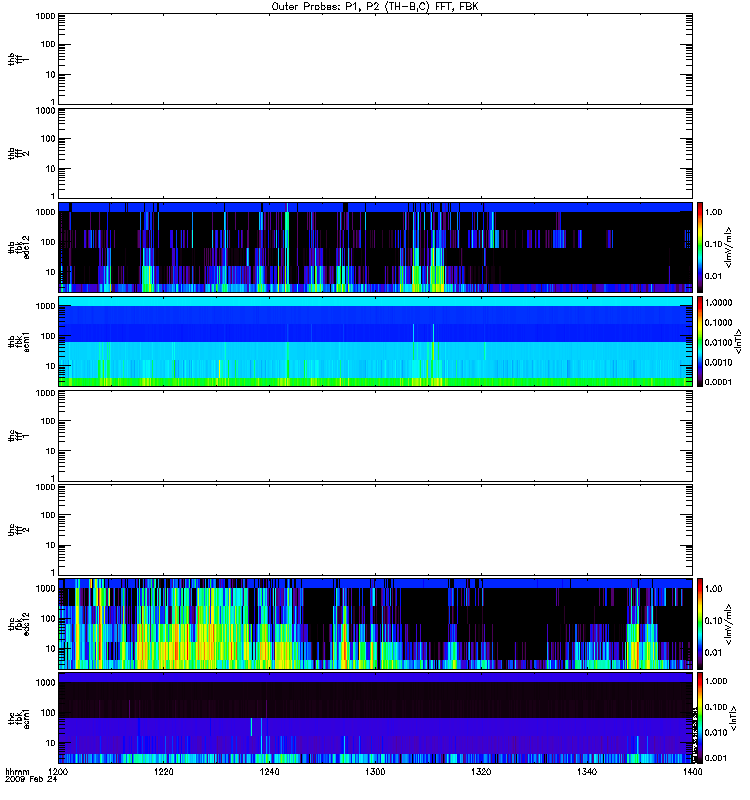
Task: Click "0.10" on the thc edc12 colour scale
Action: (x=713, y=620)
